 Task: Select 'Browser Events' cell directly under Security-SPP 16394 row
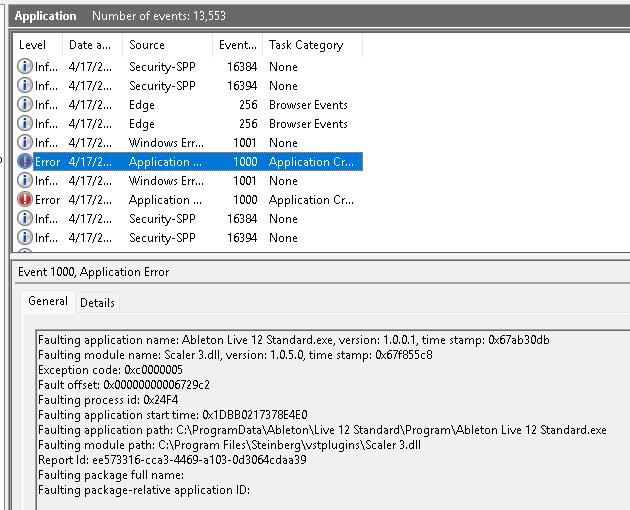[308, 105]
